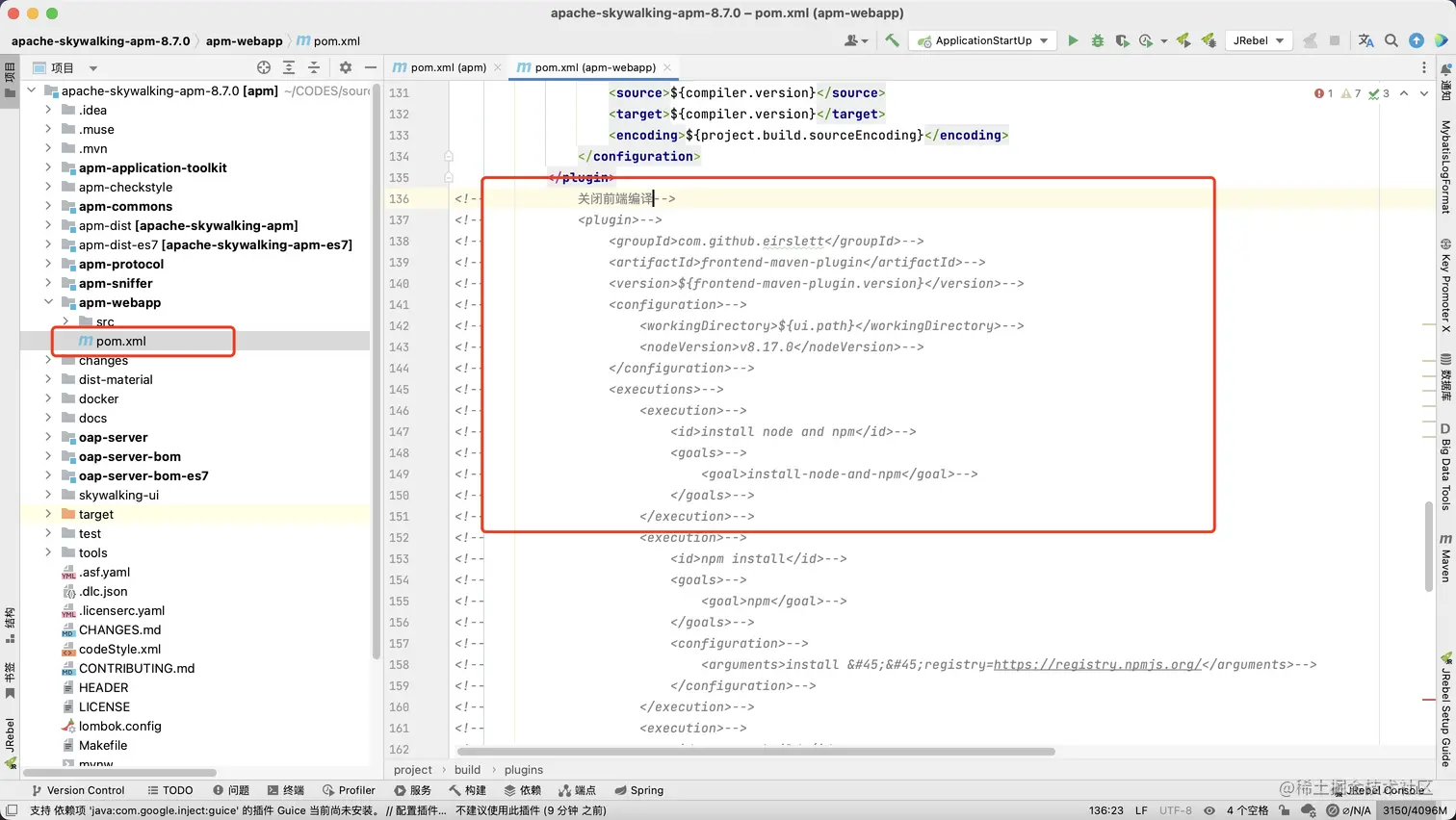
Task: Click the apm-webapp breadcrumb in navigation bar
Action: pyautogui.click(x=244, y=40)
